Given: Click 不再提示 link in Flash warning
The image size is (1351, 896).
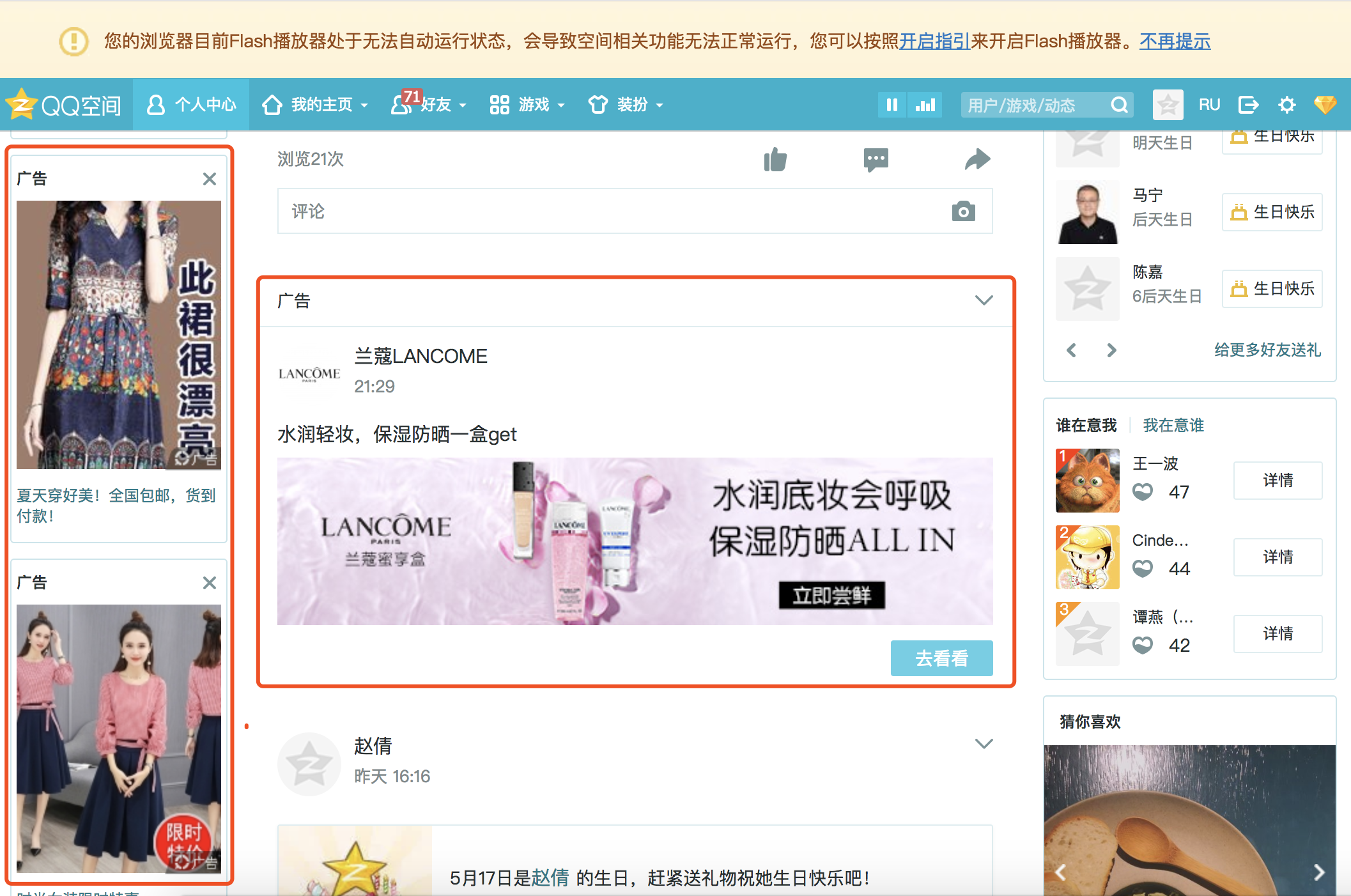Looking at the screenshot, I should point(1175,42).
